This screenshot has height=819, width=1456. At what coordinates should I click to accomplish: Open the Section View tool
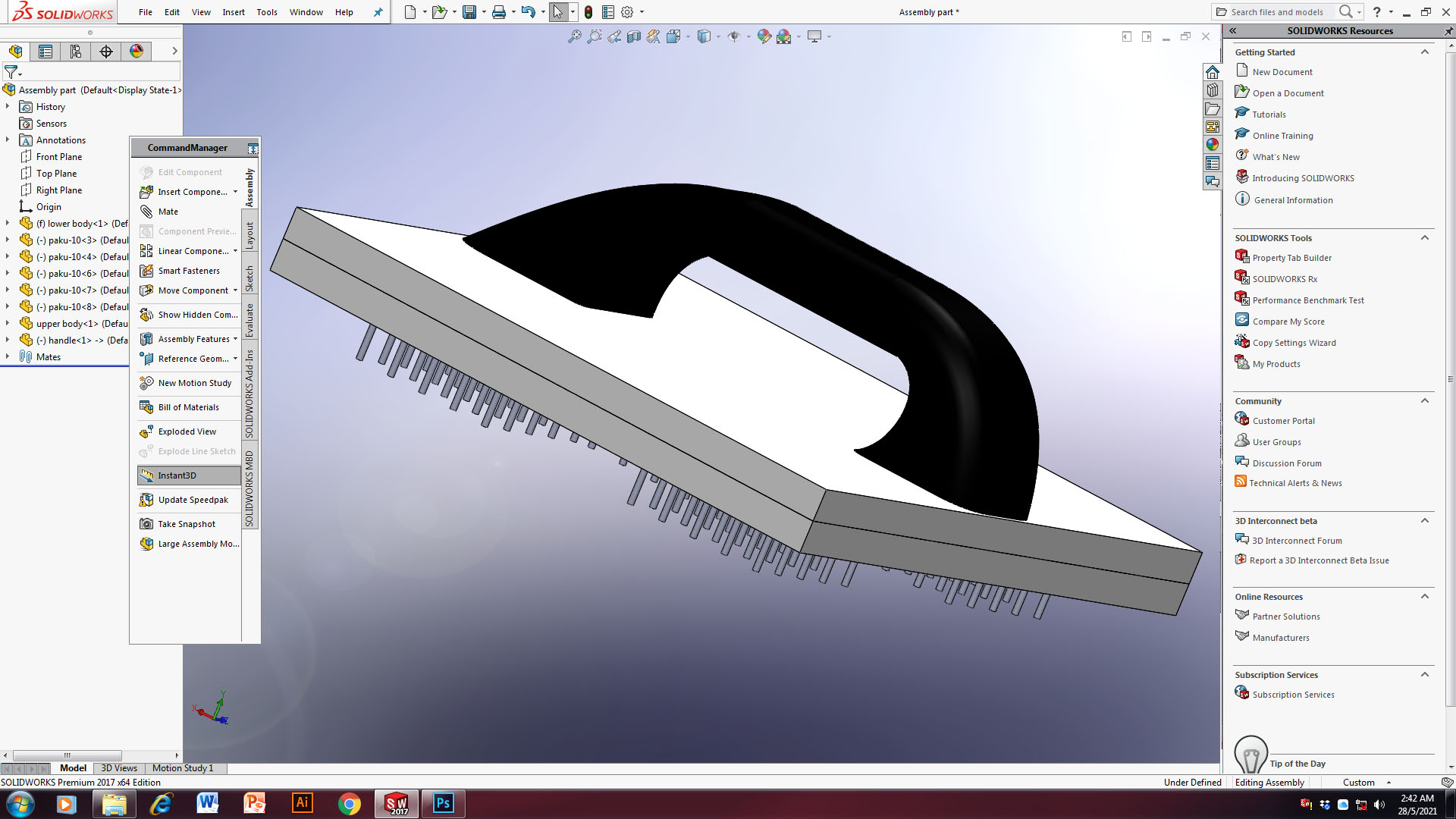pos(634,36)
